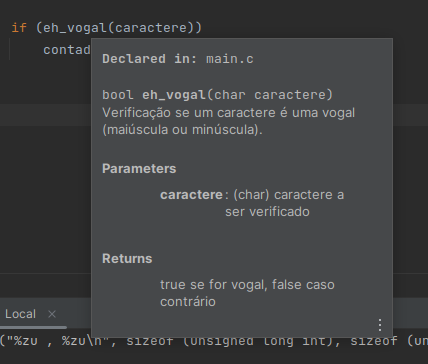This screenshot has height=364, width=428.
Task: Click the partially hidden contad code line
Action: click(x=67, y=50)
